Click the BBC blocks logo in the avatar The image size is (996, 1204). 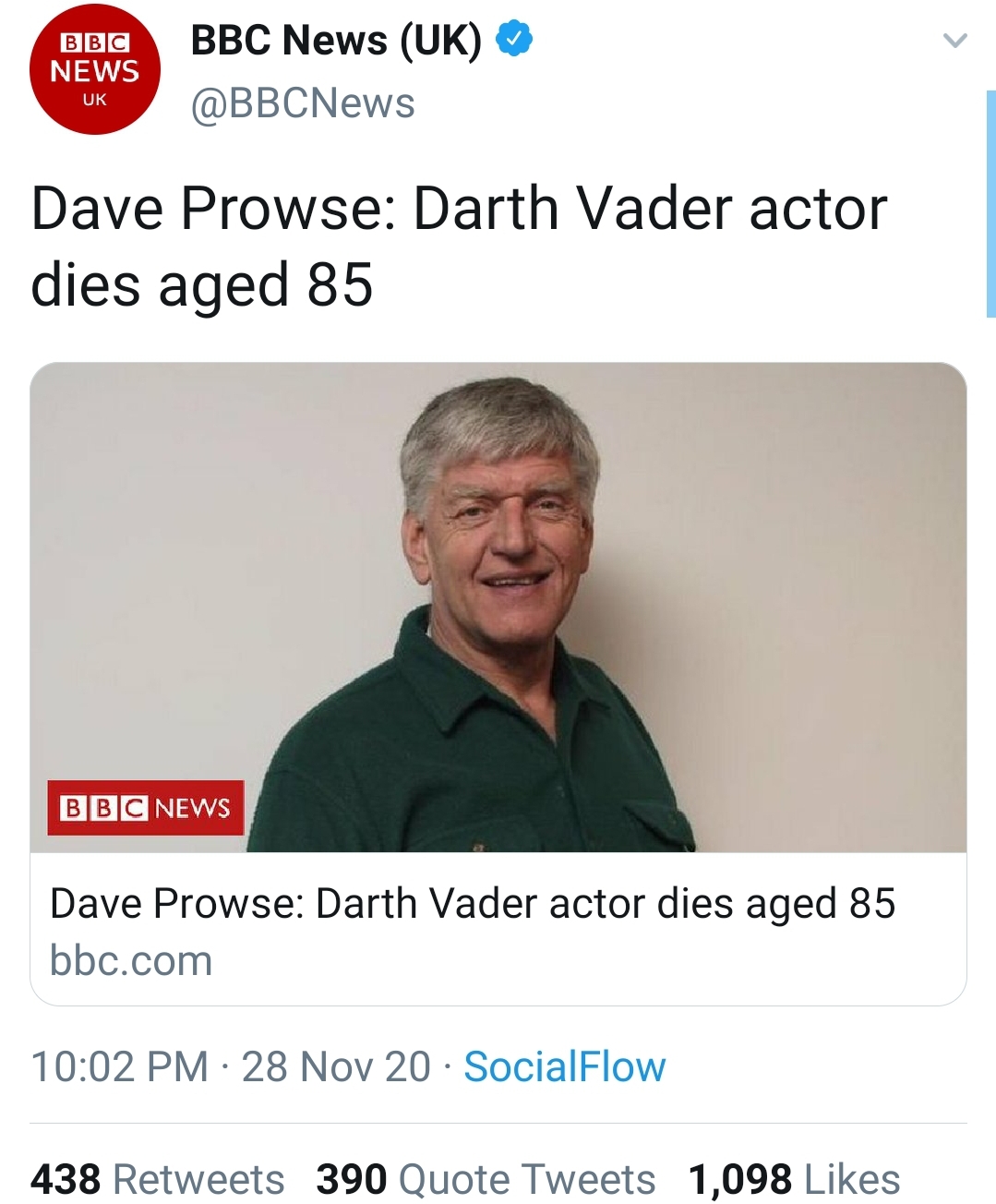coord(95,42)
